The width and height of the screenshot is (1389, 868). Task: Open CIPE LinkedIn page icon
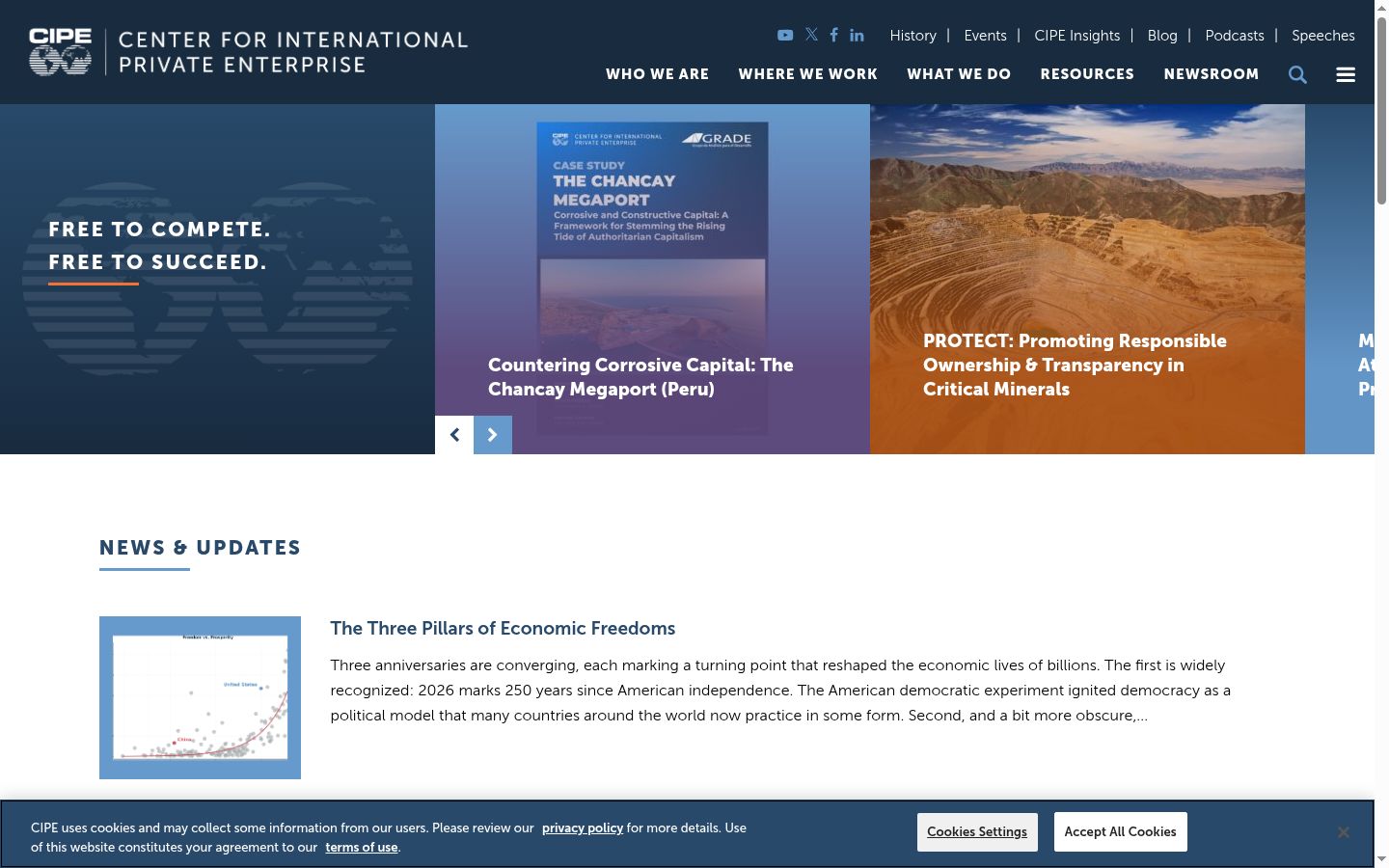[857, 35]
